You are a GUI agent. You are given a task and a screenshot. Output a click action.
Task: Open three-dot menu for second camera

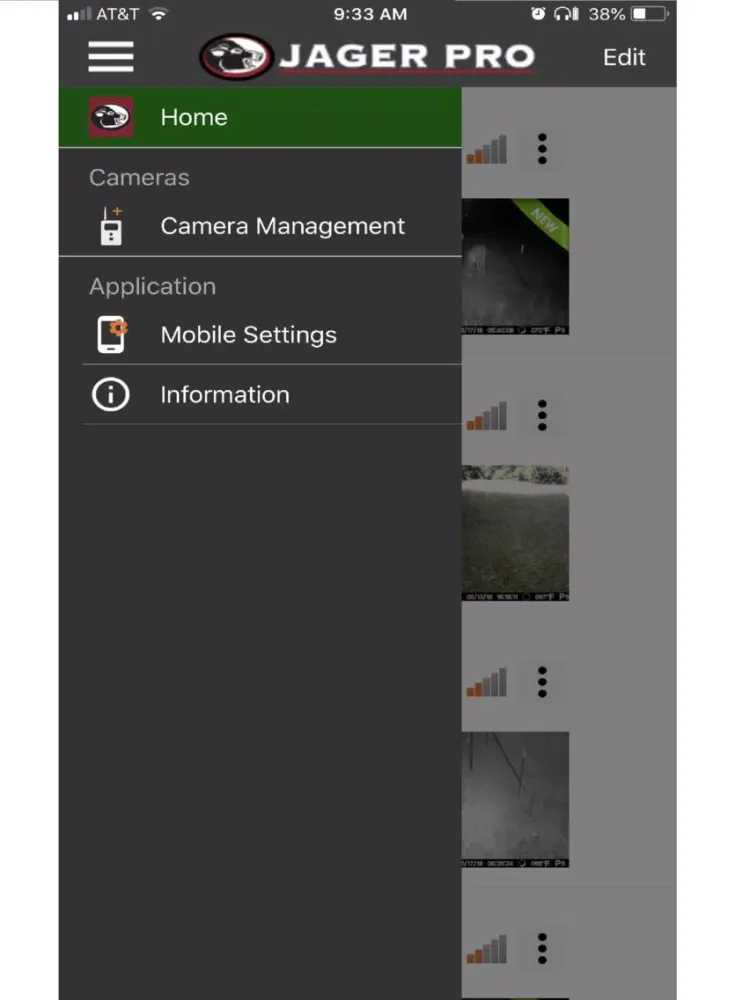coord(542,415)
